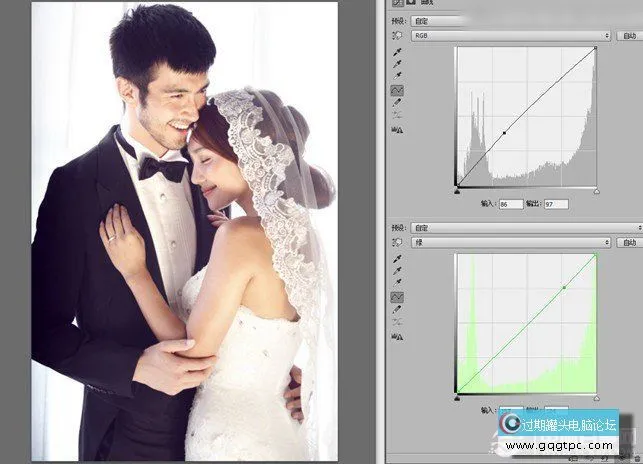Click histogram warning icon in RGB curves panel
The image size is (643, 464).
(x=397, y=129)
